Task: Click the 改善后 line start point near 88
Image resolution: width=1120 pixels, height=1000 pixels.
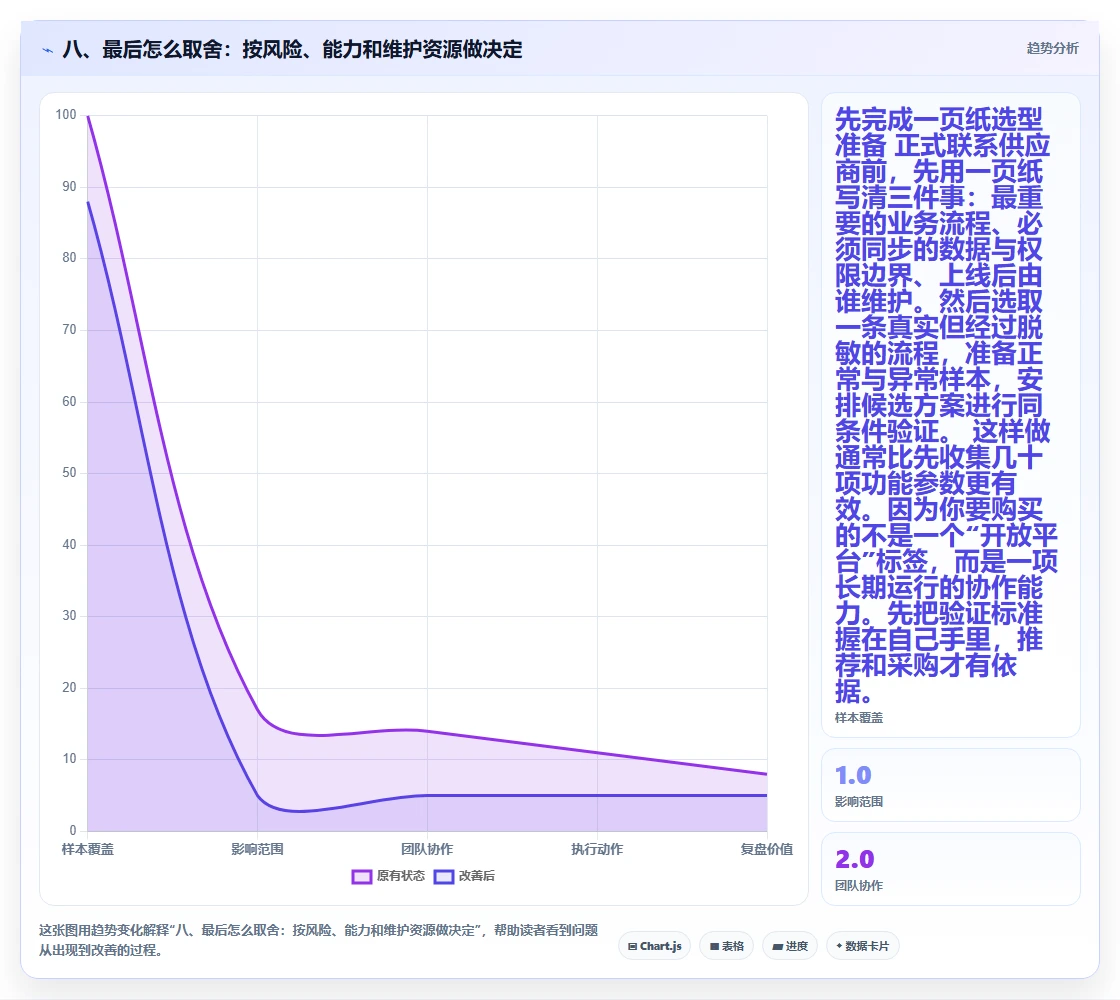Action: tap(88, 202)
